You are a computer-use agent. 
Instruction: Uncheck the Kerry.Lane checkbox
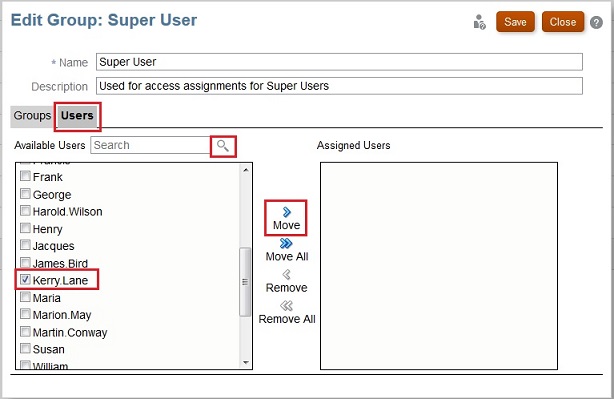click(25, 280)
